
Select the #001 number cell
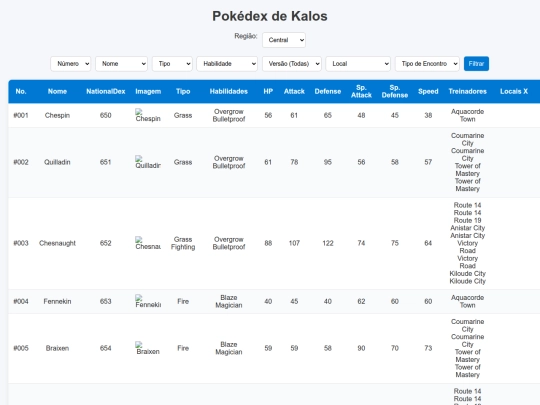(x=21, y=115)
